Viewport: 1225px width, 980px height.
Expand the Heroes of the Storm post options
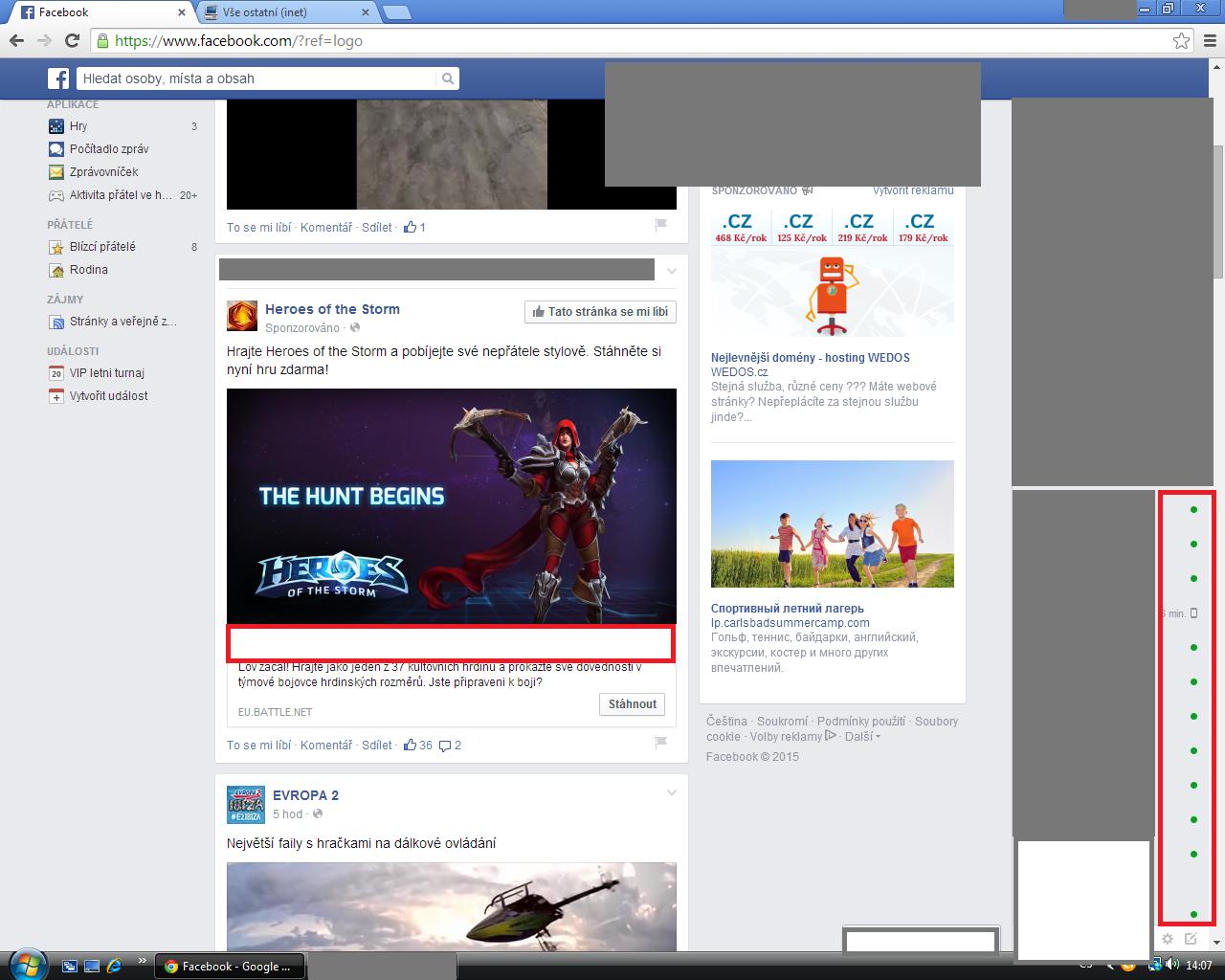click(x=671, y=271)
